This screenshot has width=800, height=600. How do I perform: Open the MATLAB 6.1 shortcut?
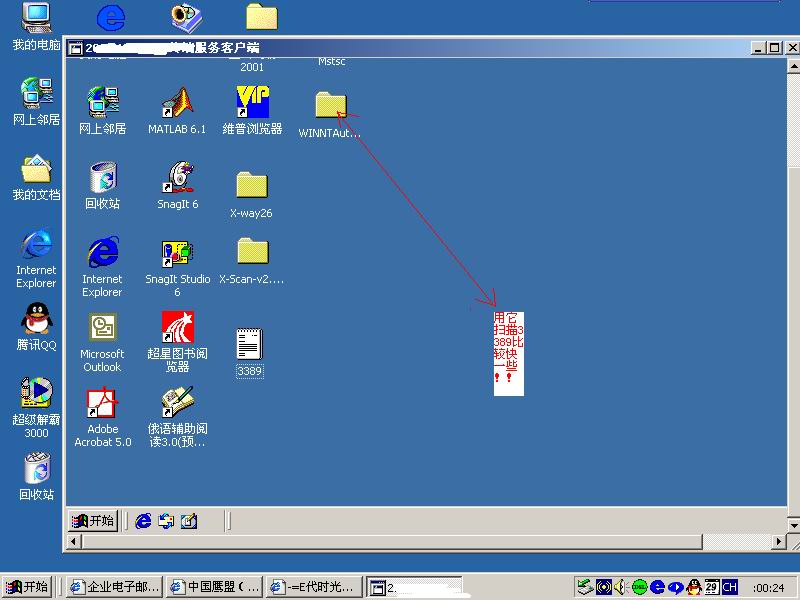pos(177,103)
